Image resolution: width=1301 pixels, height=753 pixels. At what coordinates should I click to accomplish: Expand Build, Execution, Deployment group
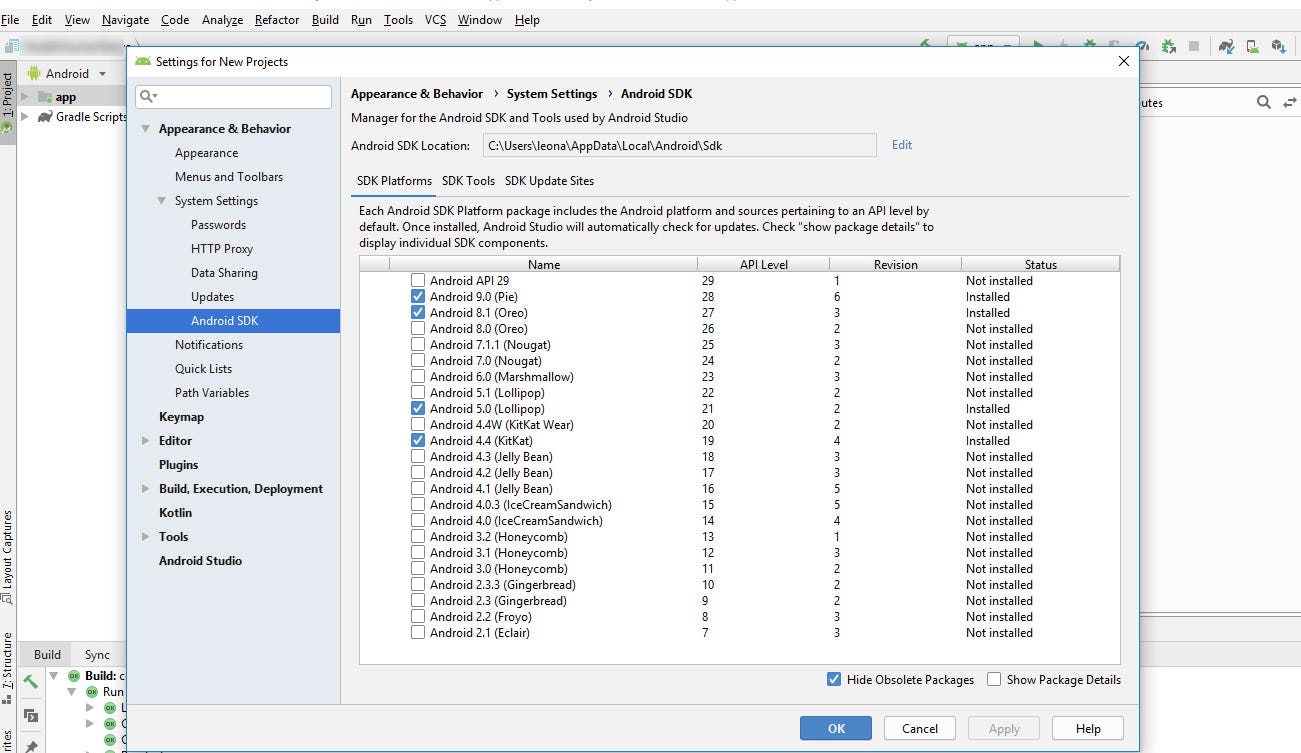(146, 489)
